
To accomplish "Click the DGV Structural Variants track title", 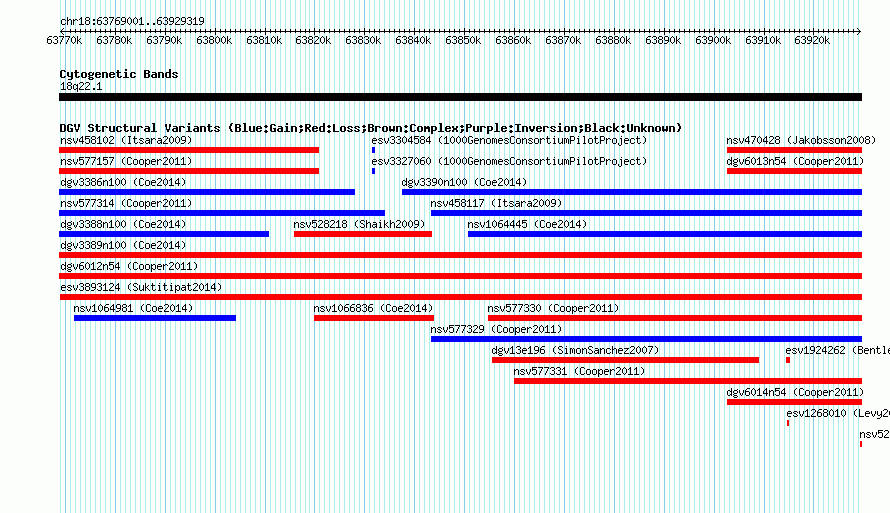I will click(370, 128).
